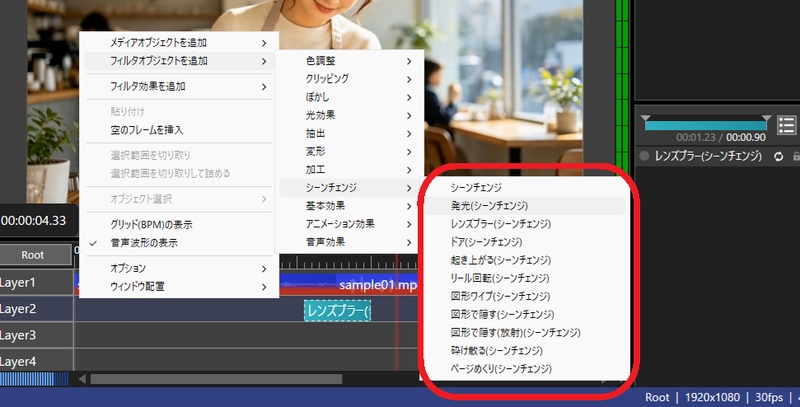Expand 色調整 filter category
Image resolution: width=800 pixels, height=407 pixels.
pyautogui.click(x=349, y=61)
